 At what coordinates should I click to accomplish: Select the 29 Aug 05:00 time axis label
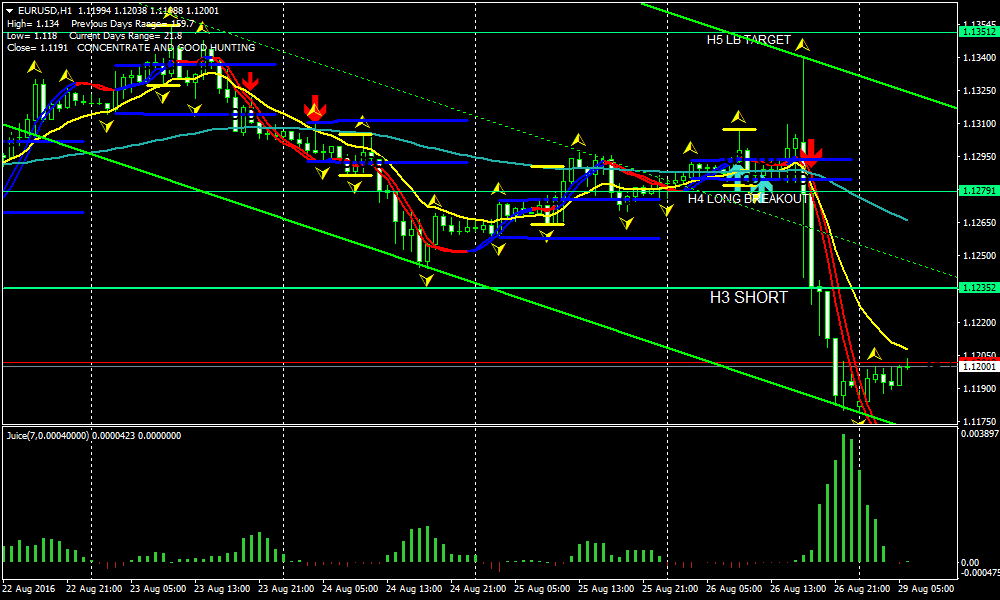(927, 589)
